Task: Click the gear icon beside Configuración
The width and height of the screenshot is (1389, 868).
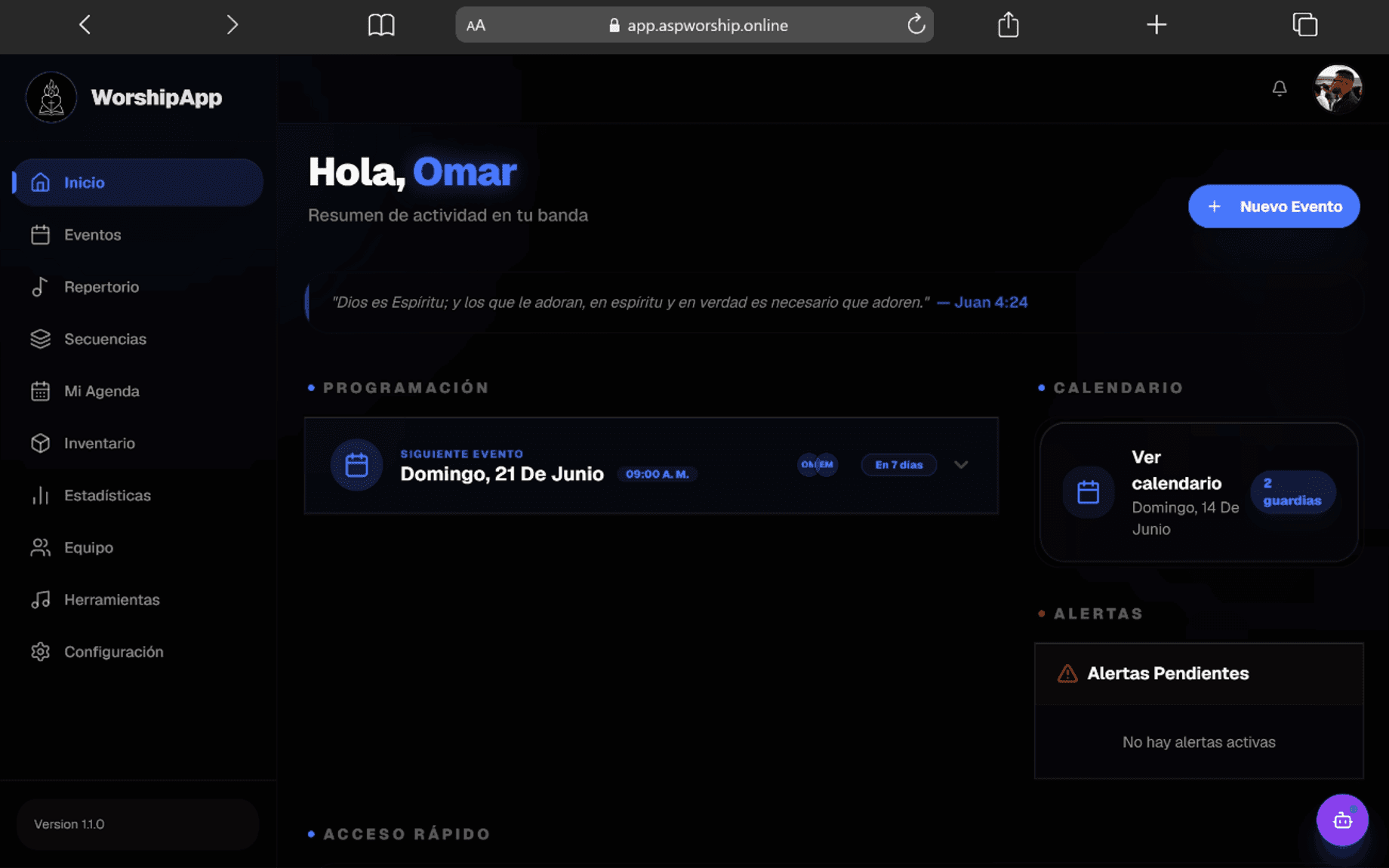Action: click(x=40, y=651)
